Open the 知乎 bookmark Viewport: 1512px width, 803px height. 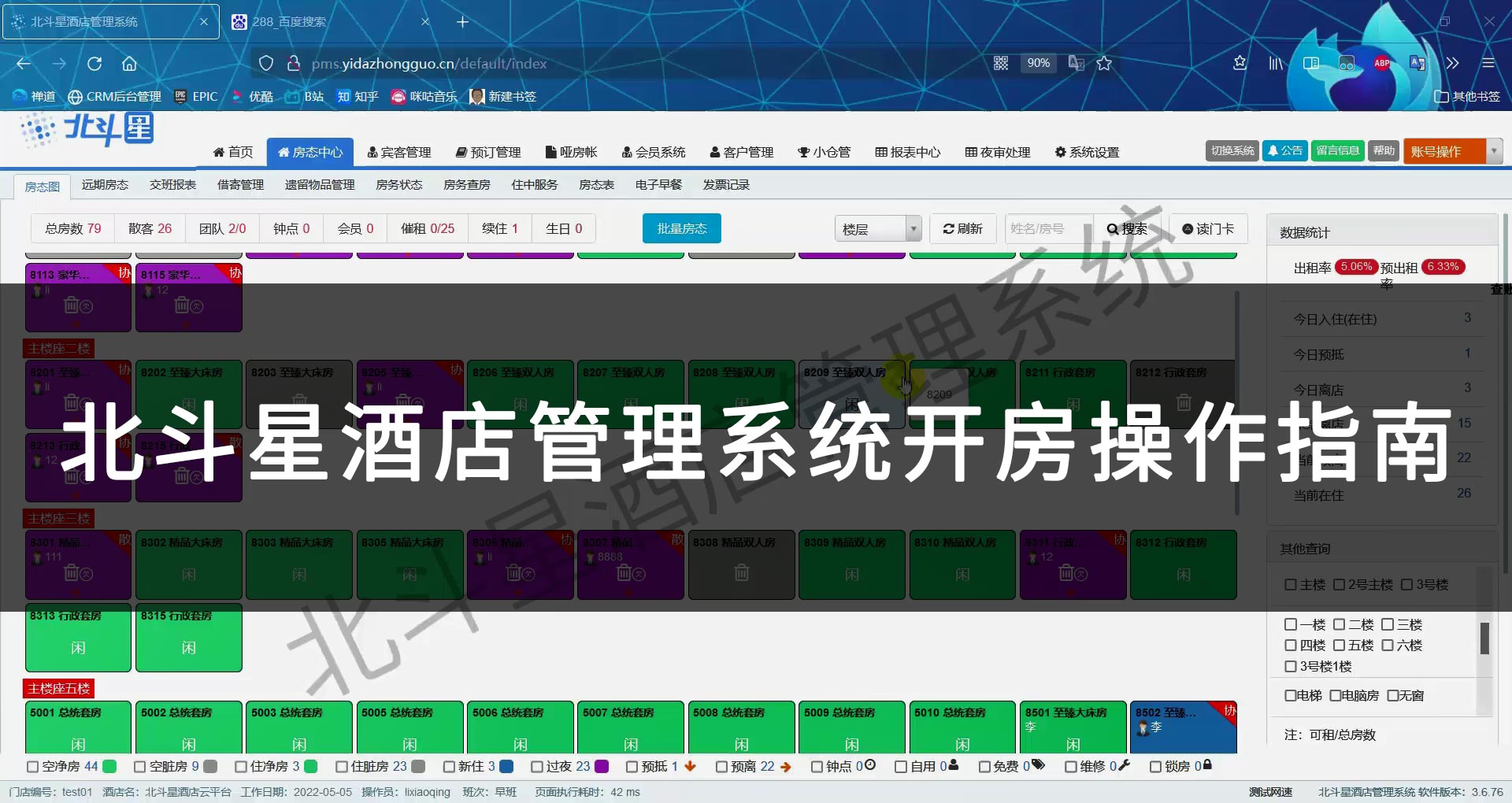358,96
